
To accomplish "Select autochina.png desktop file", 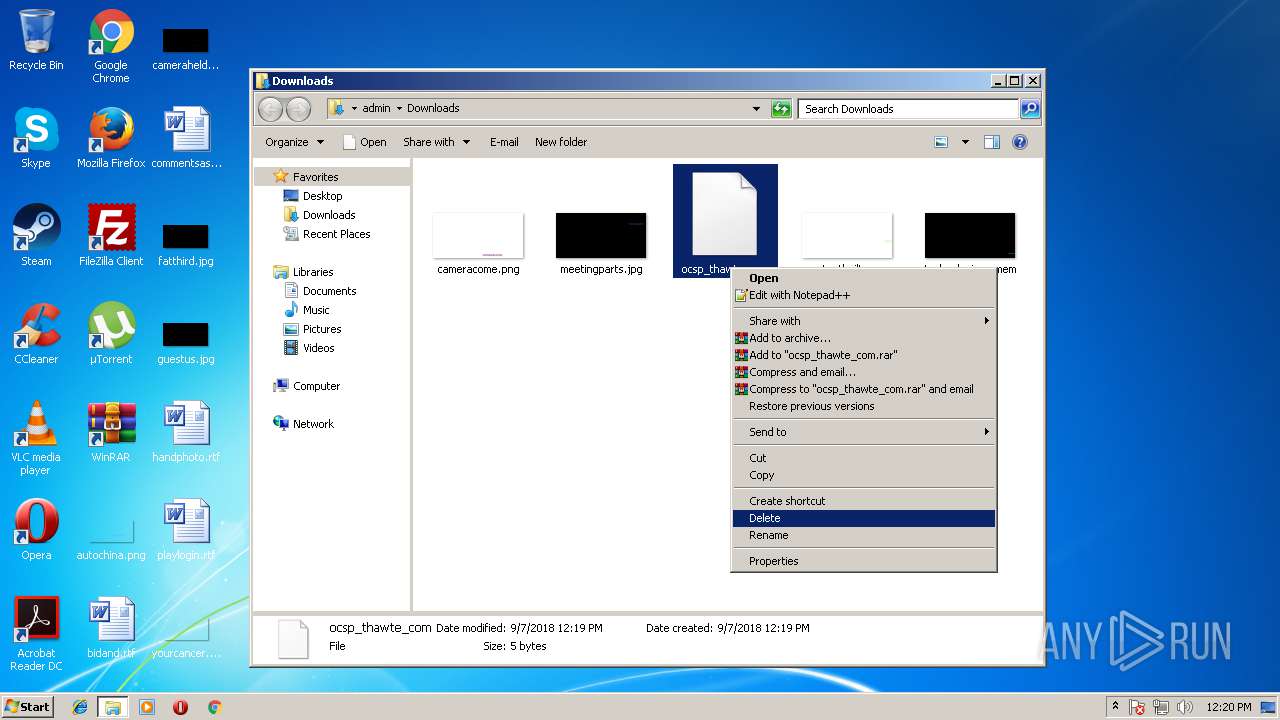I will pos(111,538).
